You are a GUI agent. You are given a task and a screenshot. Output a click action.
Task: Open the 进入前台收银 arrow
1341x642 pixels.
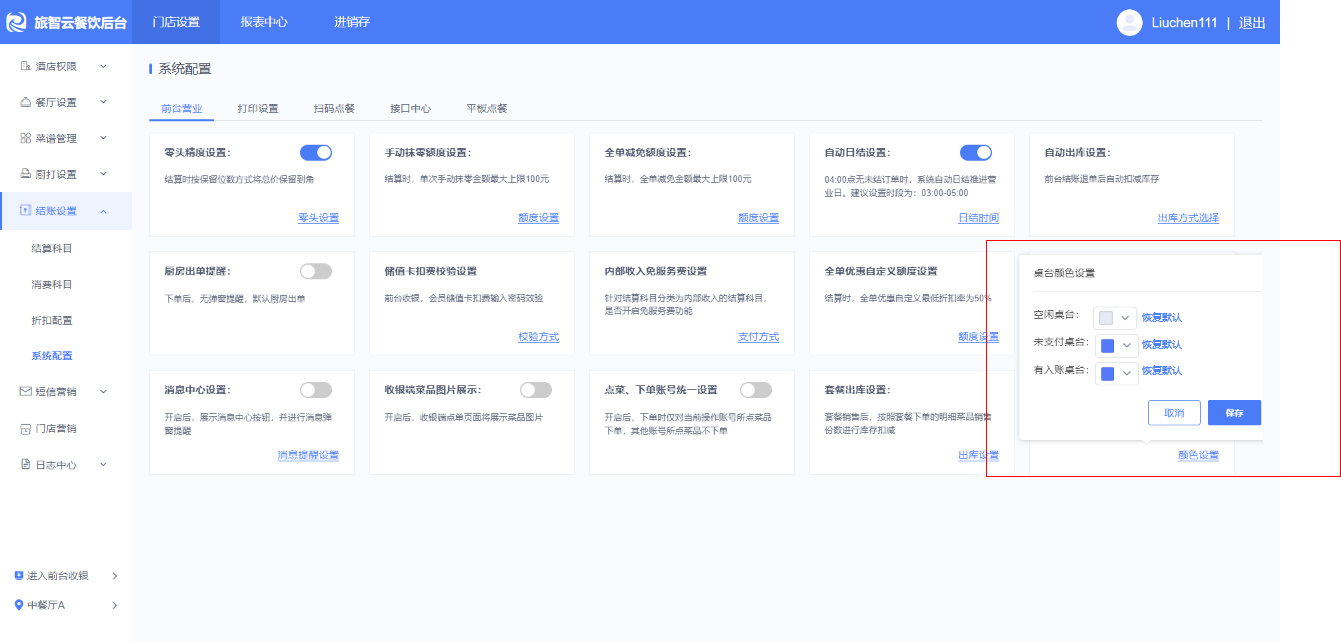click(x=115, y=576)
